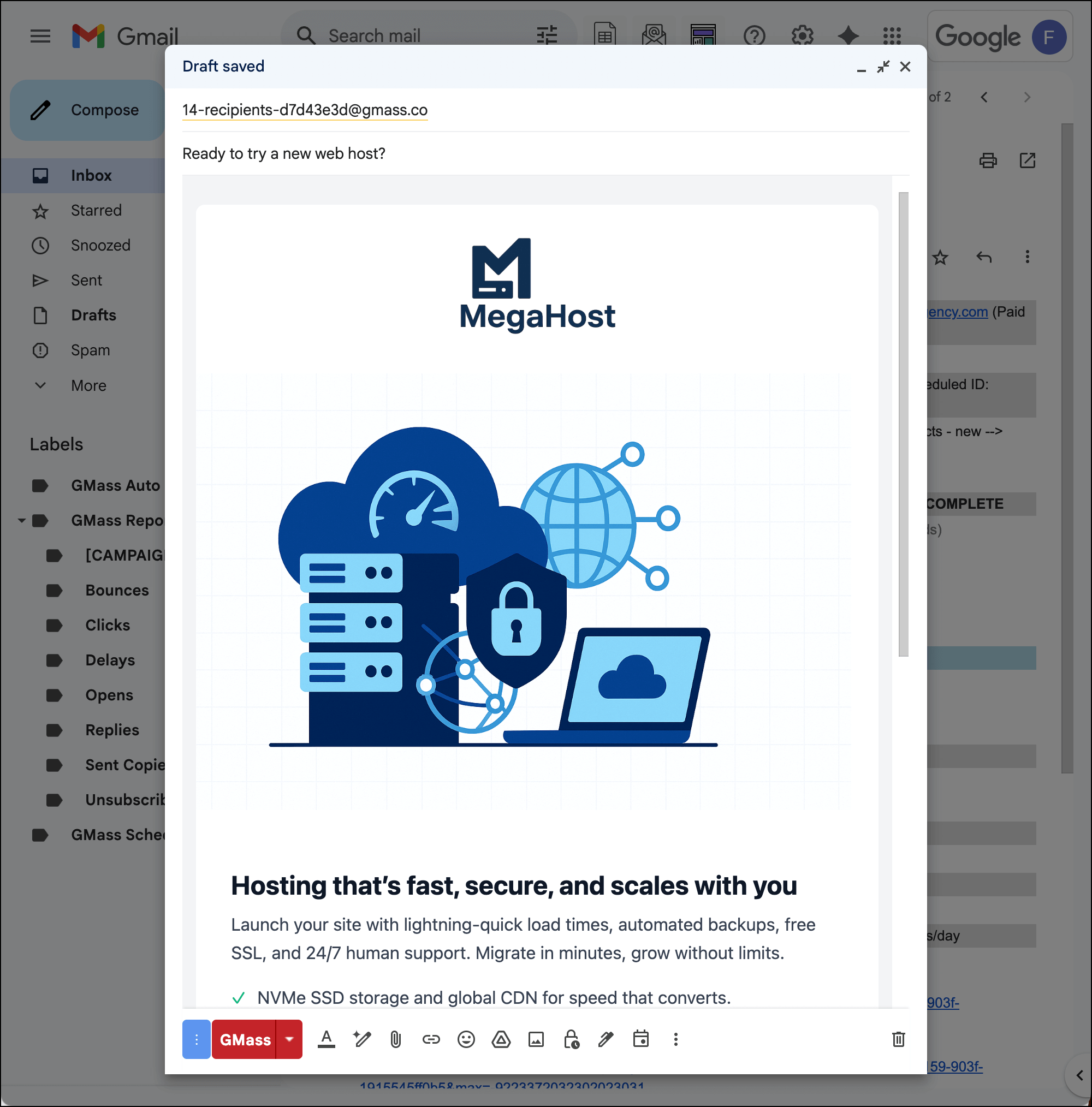Click the email body scrollbar
Screen dimensions: 1092x1107
click(x=904, y=424)
